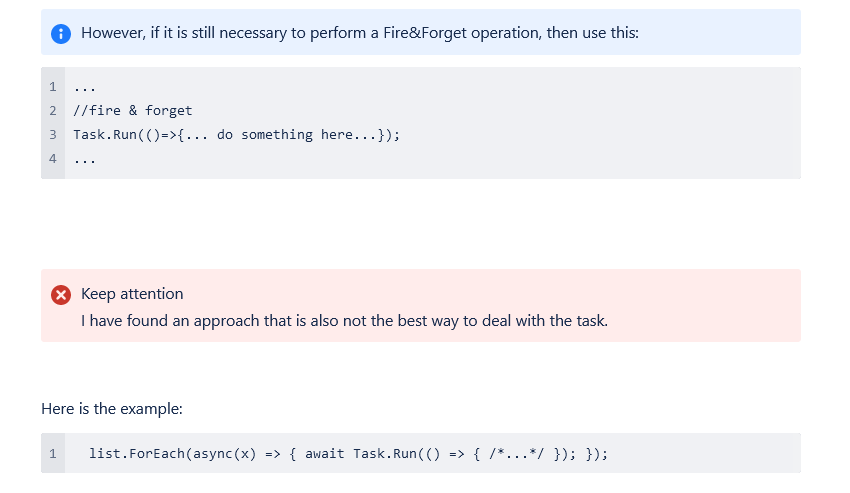This screenshot has width=850, height=493.
Task: Click the word 'forget' in the comment
Action: point(169,111)
